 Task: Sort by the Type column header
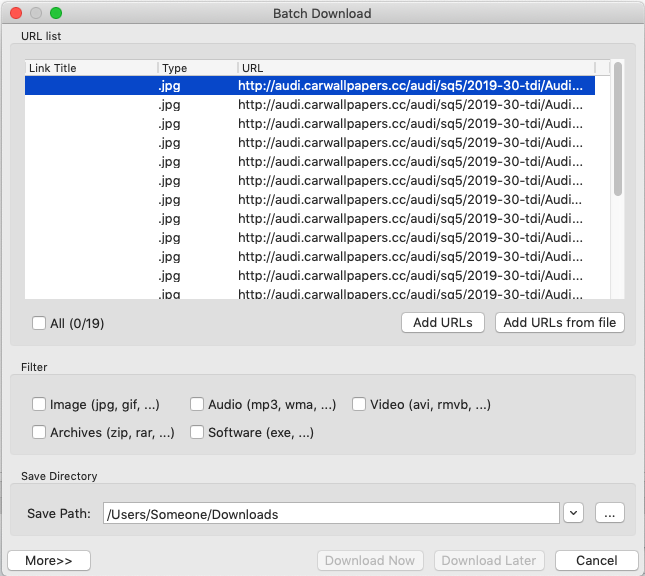tap(197, 68)
